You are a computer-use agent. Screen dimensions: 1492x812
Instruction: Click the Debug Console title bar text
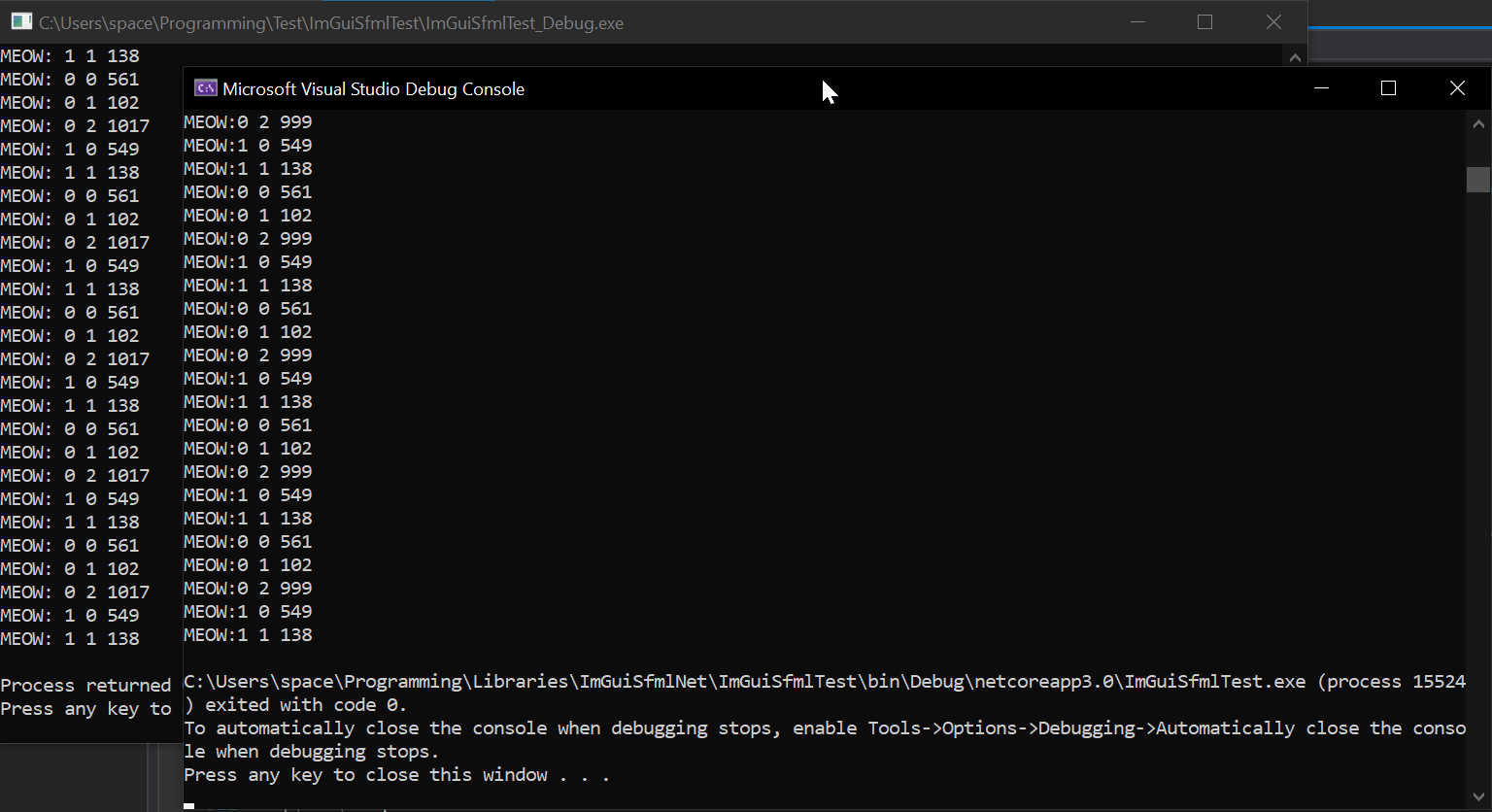click(x=372, y=88)
